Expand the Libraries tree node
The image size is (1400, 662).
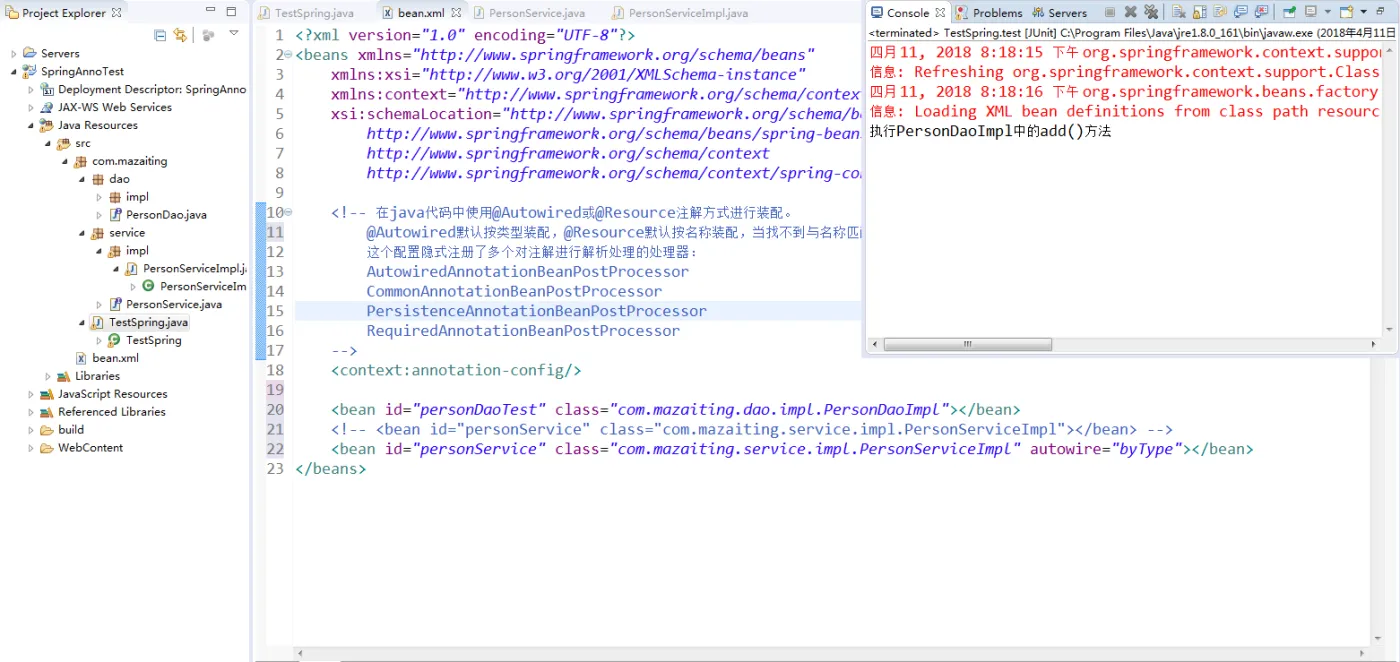[x=48, y=376]
